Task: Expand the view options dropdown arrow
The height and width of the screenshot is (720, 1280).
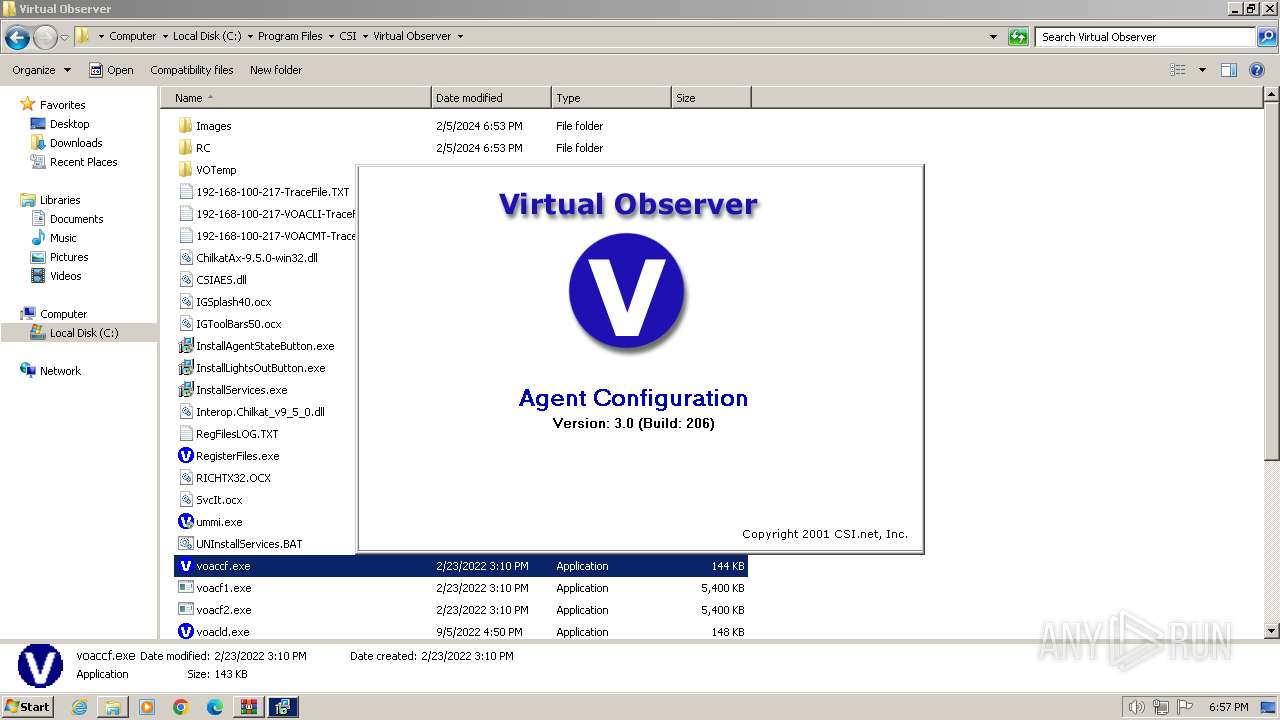Action: tap(1202, 70)
